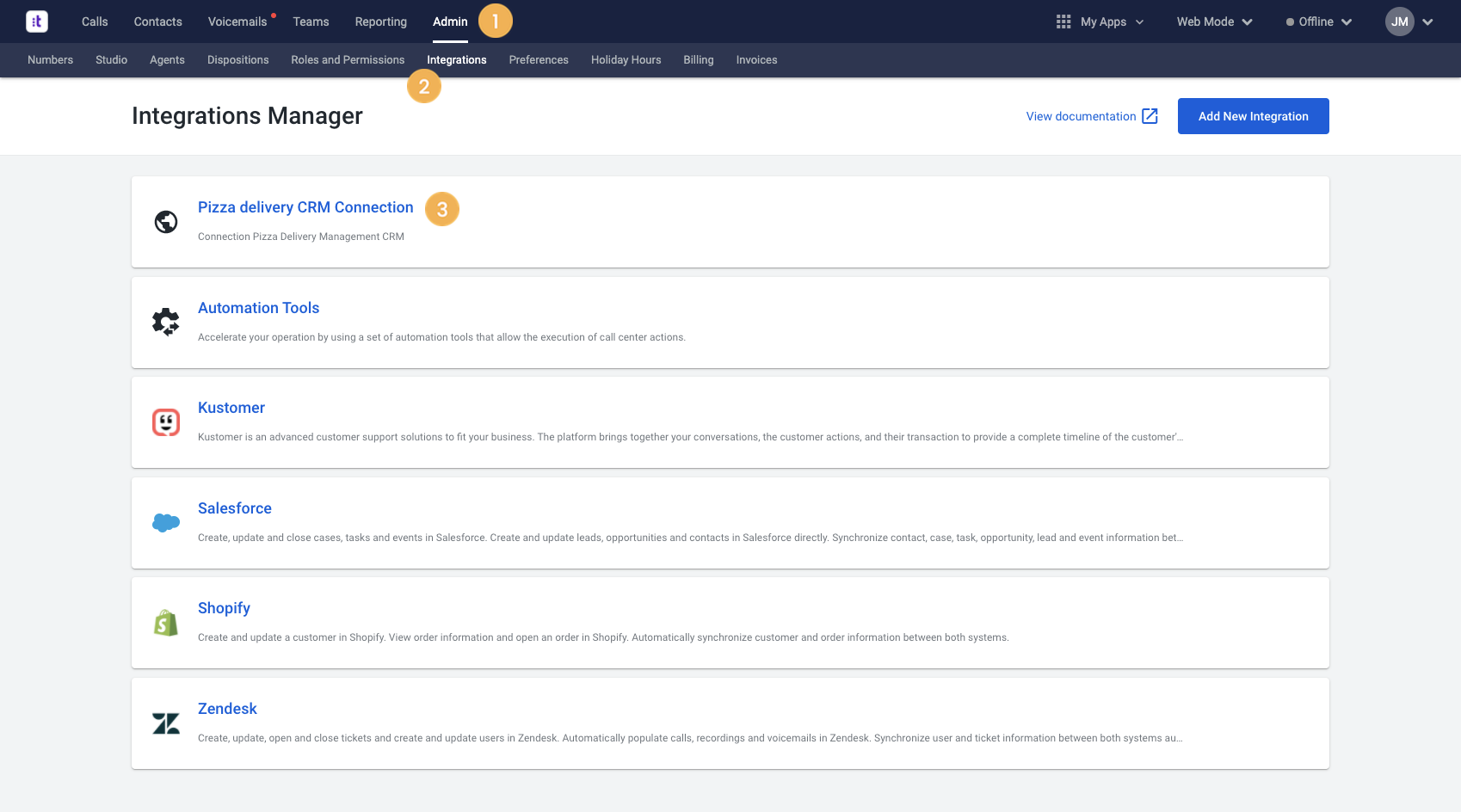Open the Automation Tools integration
Image resolution: width=1461 pixels, height=812 pixels.
(258, 308)
